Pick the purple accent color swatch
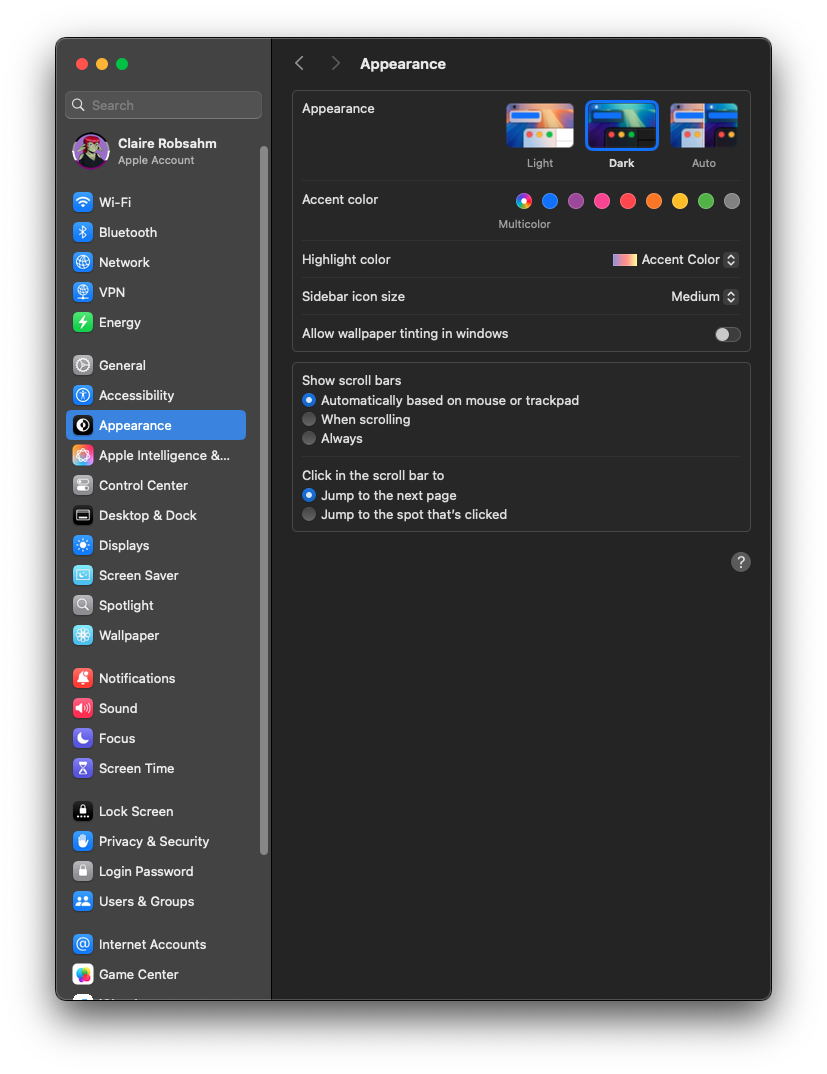This screenshot has height=1074, width=827. point(576,201)
